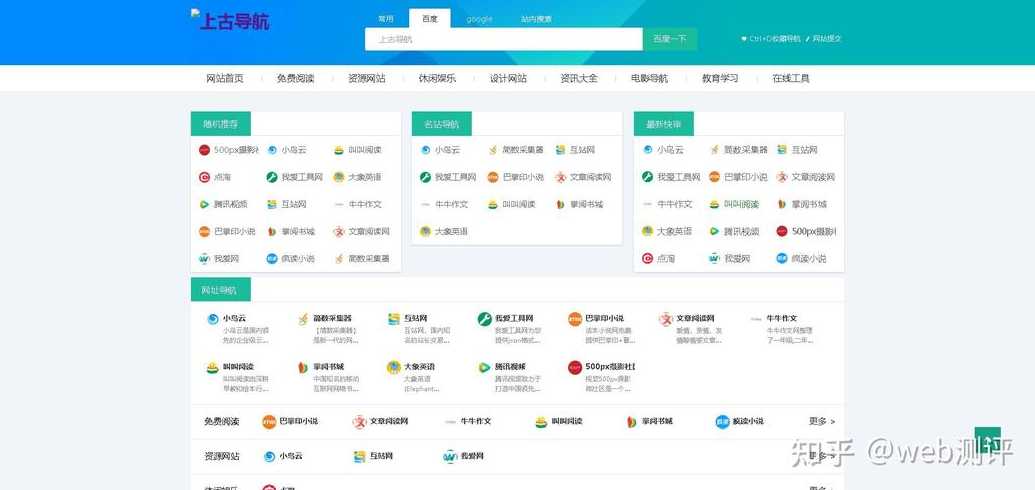Screen dimensions: 1035x490
Task: Click the 上古导航 site logo
Action: (x=230, y=20)
